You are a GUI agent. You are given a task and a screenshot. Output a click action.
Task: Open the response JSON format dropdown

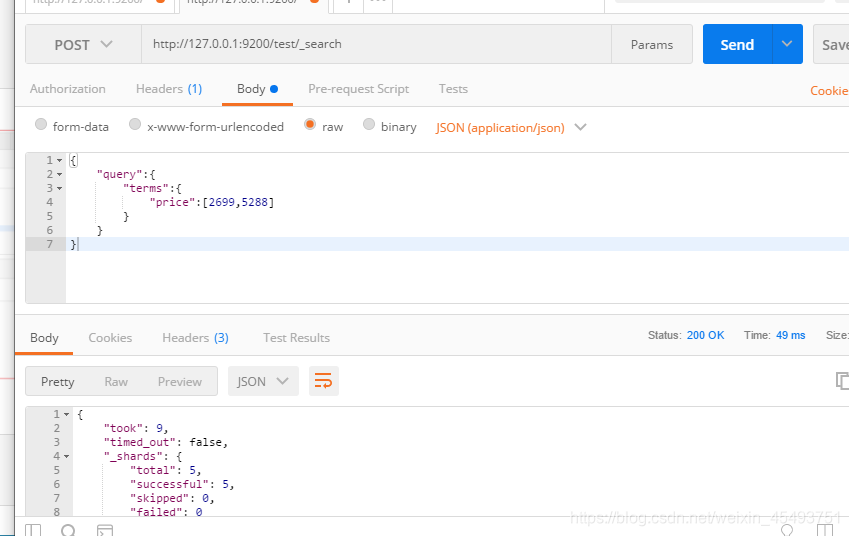[263, 381]
